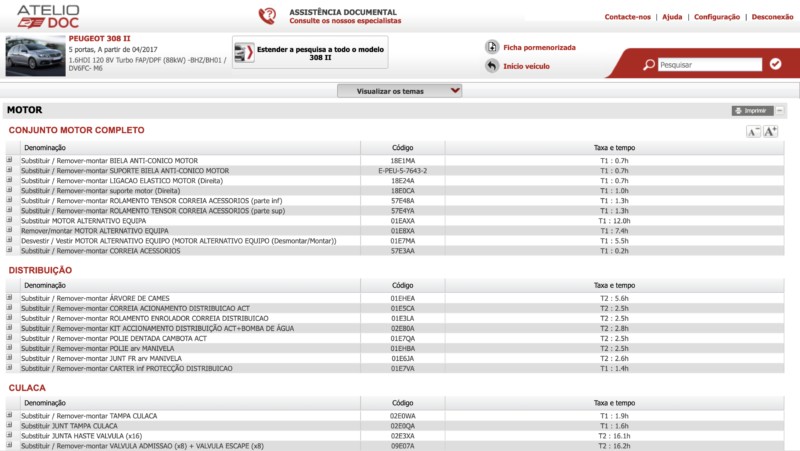800x451 pixels.
Task: Expand the POLIE DENTADA CAMBOTA ACT row
Action: (9, 338)
